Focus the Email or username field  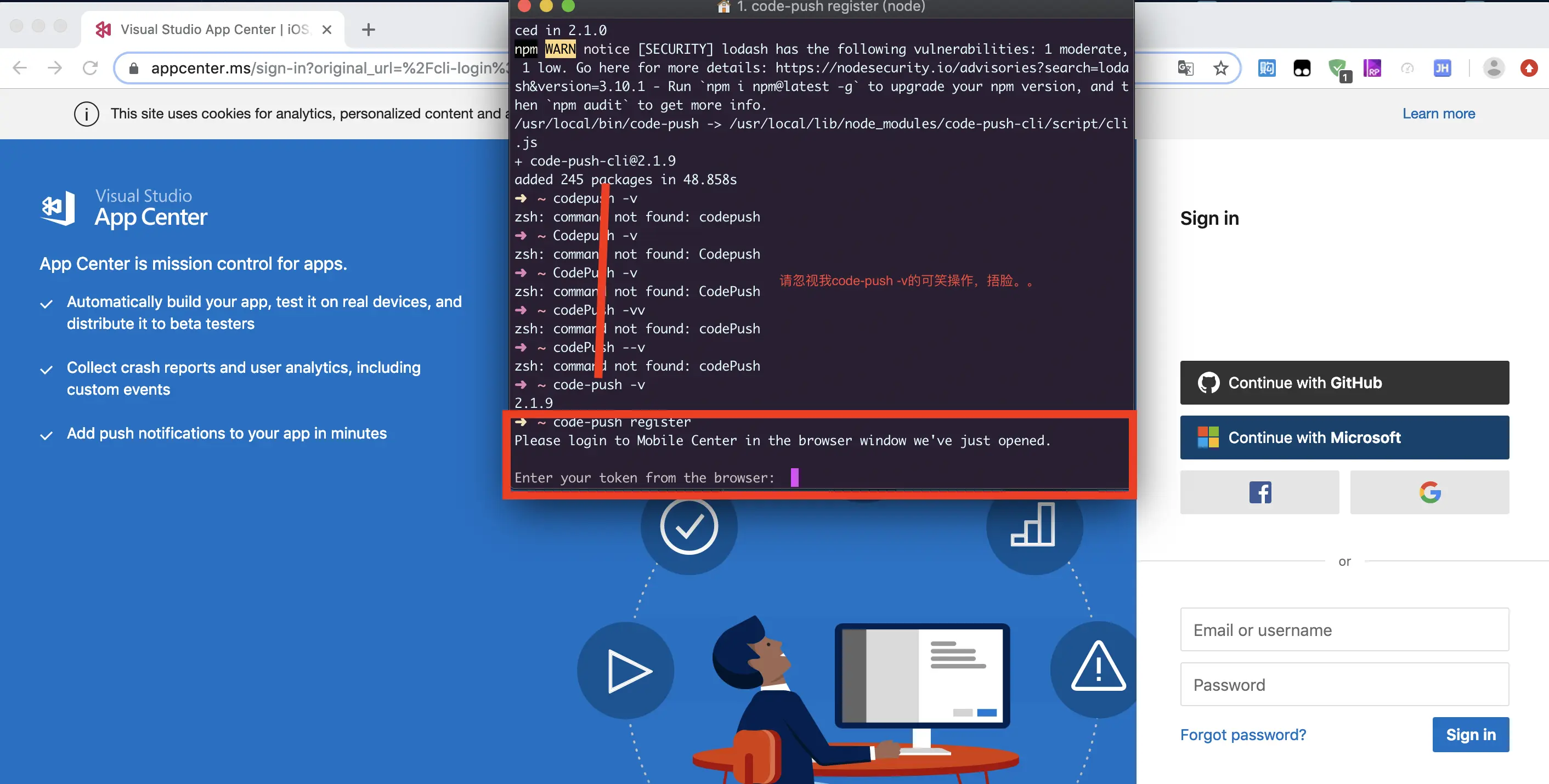point(1344,629)
